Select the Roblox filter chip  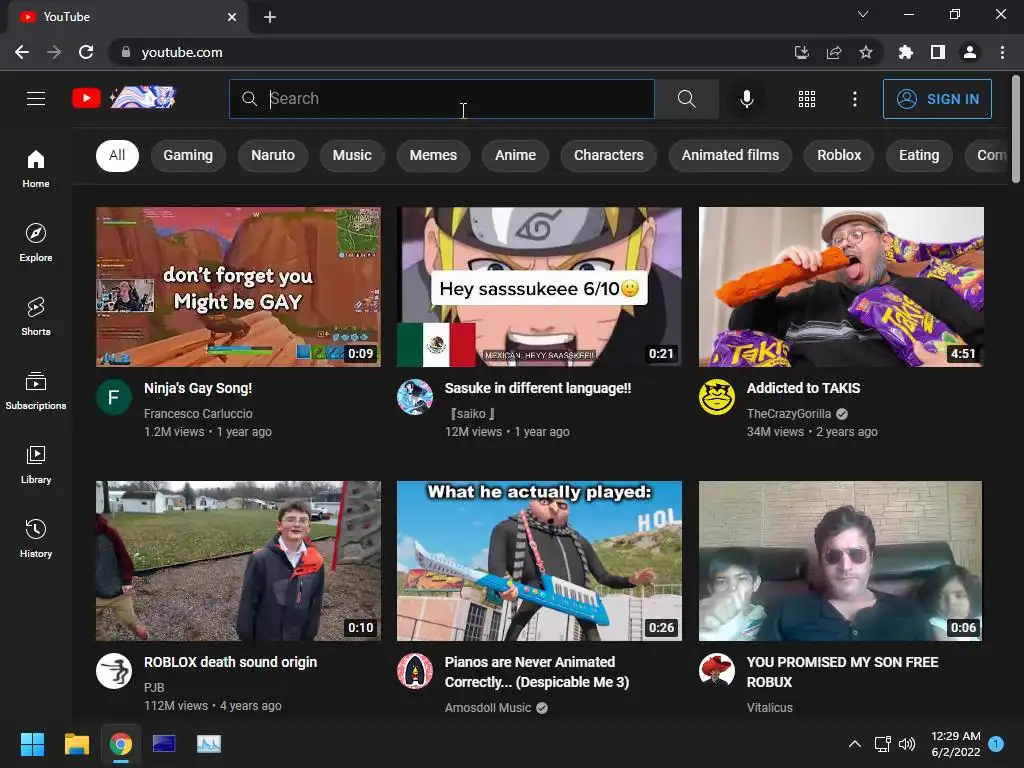tap(839, 155)
